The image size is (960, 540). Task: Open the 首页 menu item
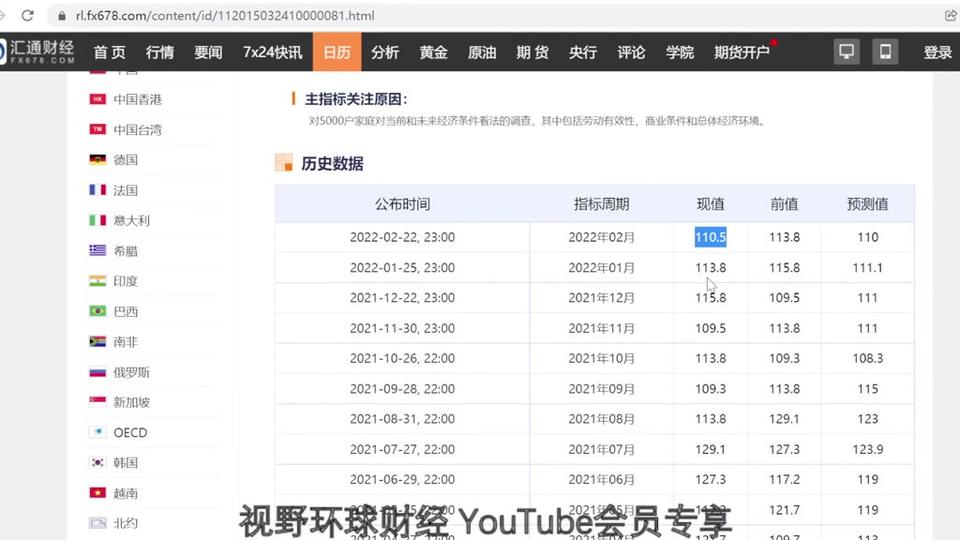(109, 52)
